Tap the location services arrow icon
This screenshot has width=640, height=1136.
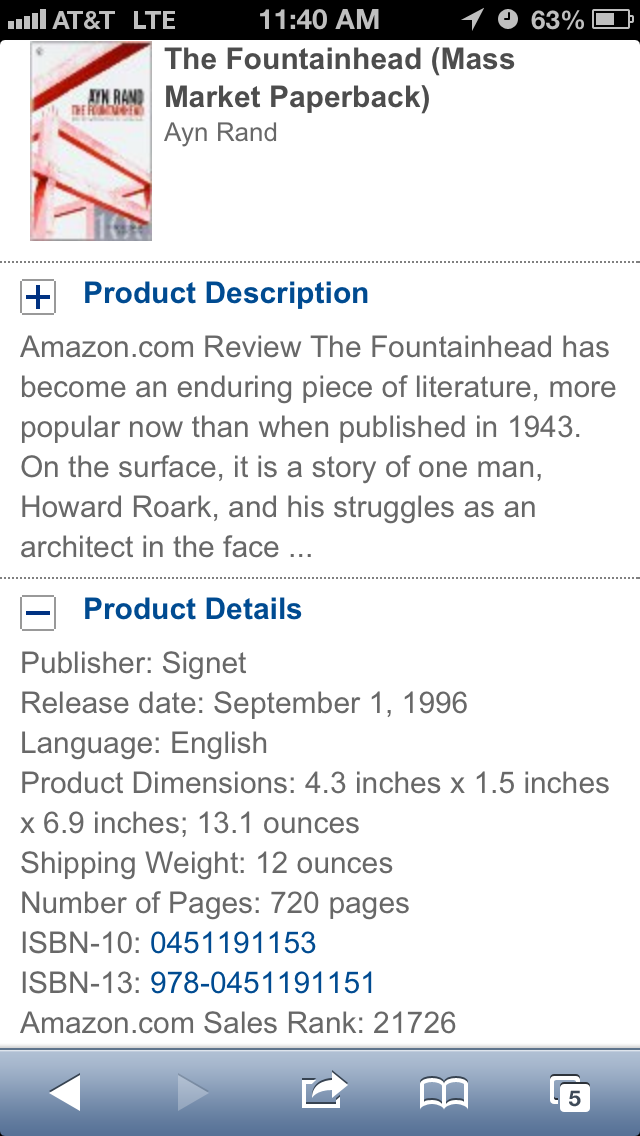(x=471, y=19)
